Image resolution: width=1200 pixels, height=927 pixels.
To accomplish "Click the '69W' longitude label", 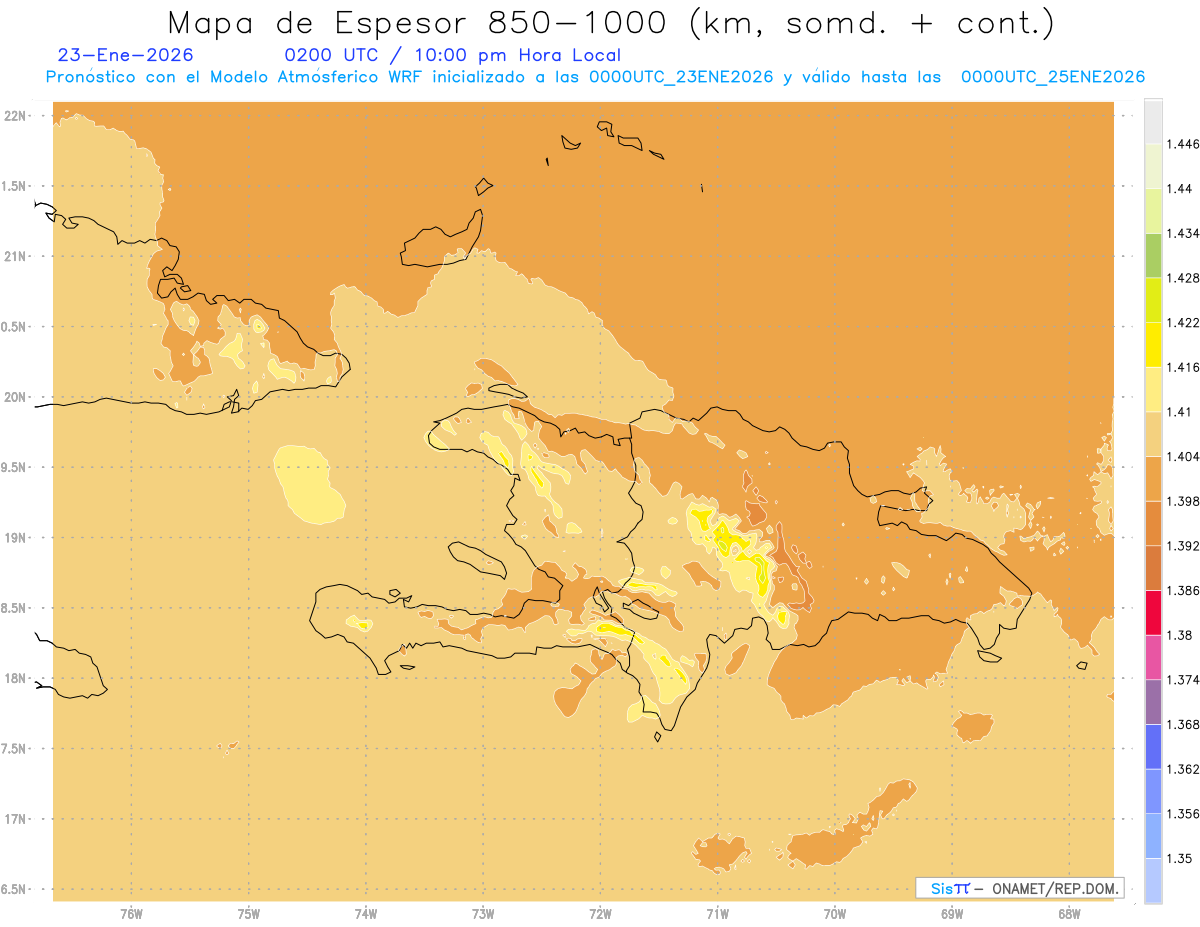I will click(952, 914).
